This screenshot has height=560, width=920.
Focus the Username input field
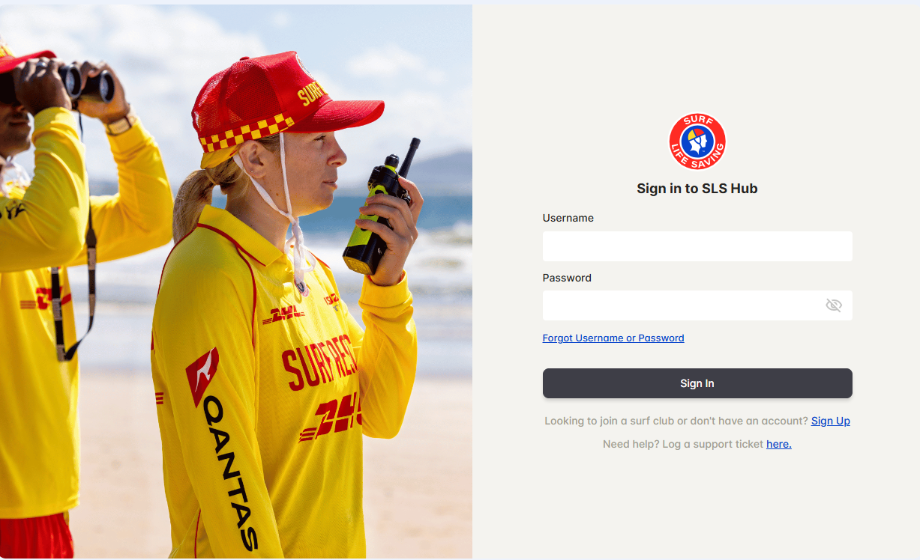(697, 246)
